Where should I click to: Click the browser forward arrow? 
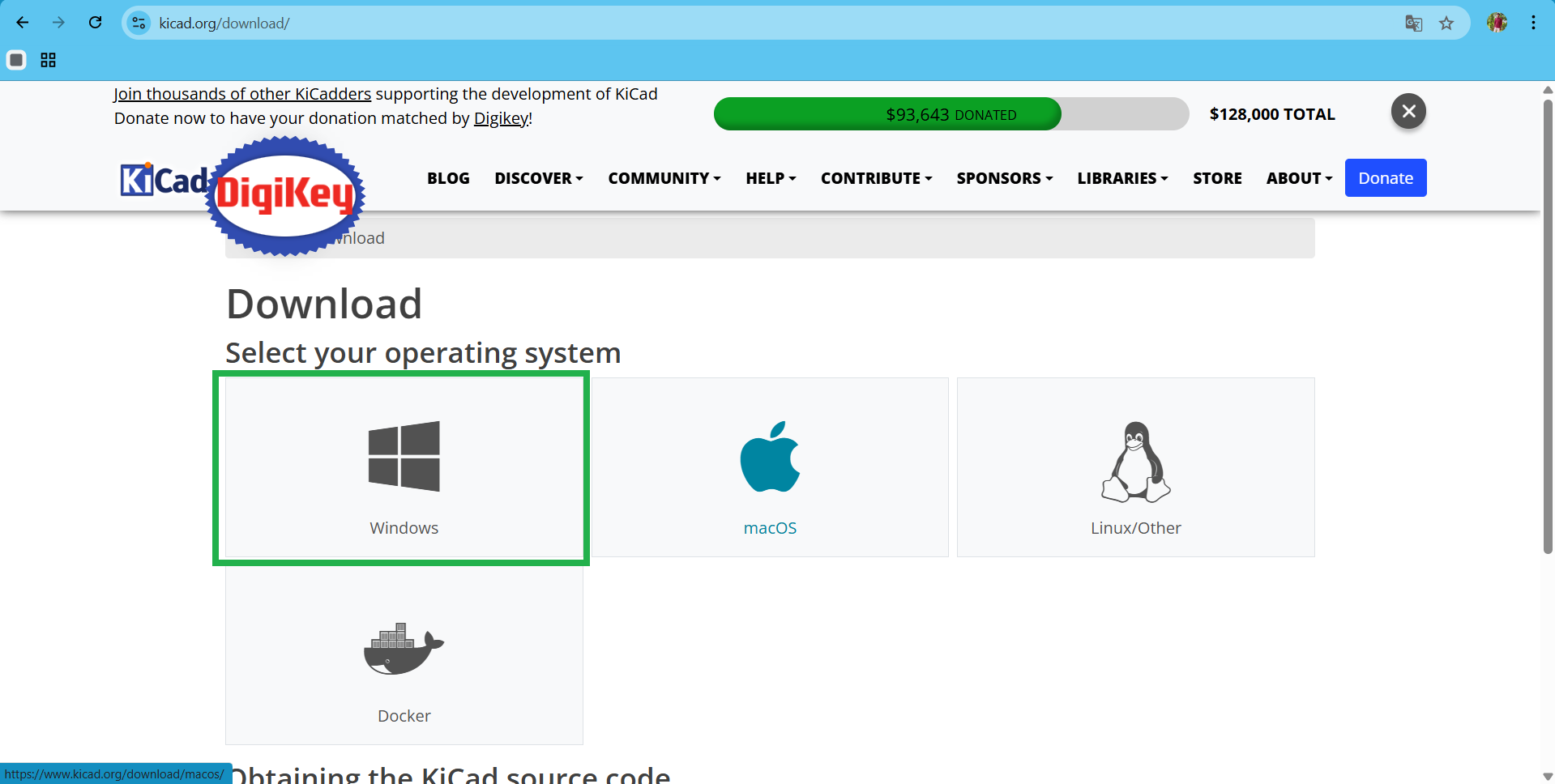[x=58, y=23]
